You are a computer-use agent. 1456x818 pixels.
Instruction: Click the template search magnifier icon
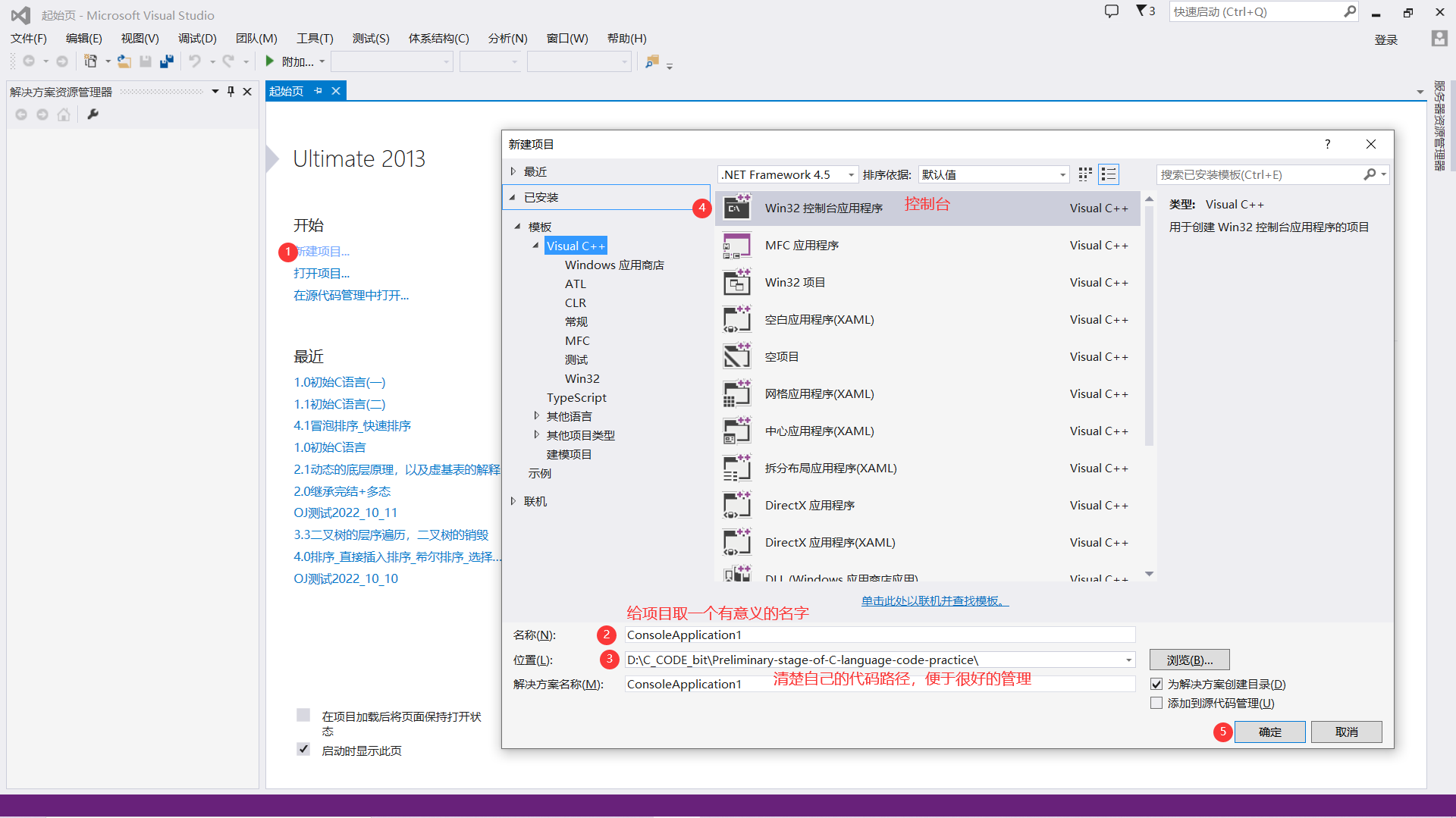pyautogui.click(x=1370, y=174)
